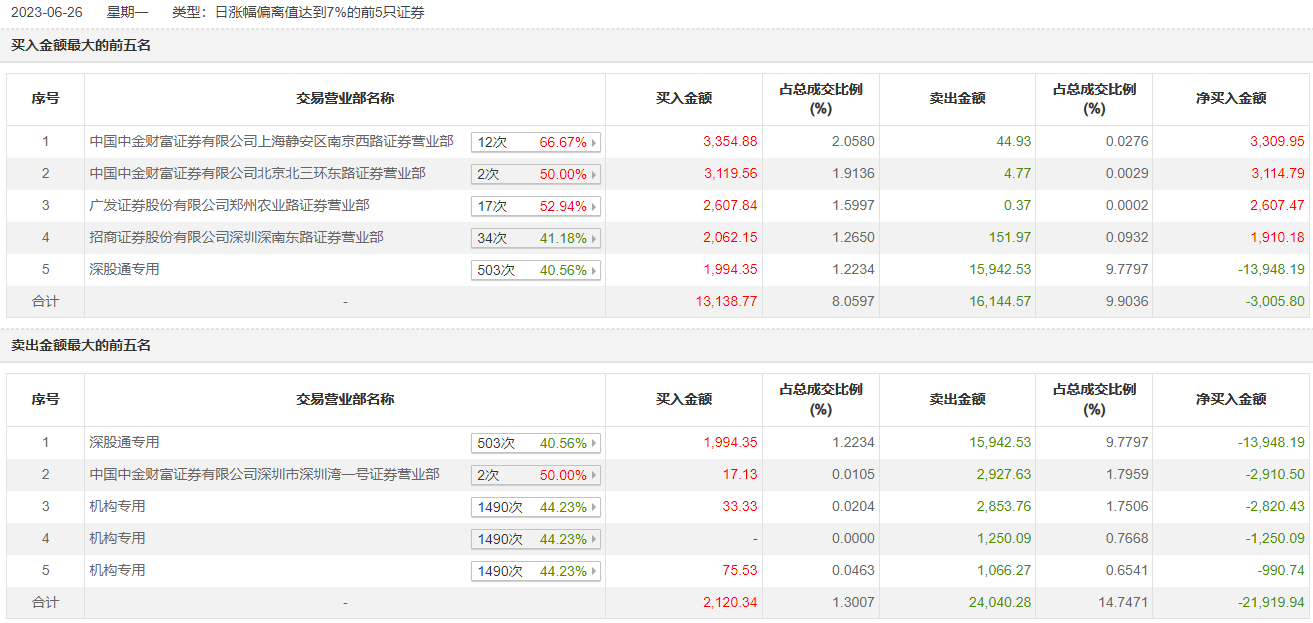Open the 34次 41.18% badge
This screenshot has height=623, width=1313.
[536, 239]
